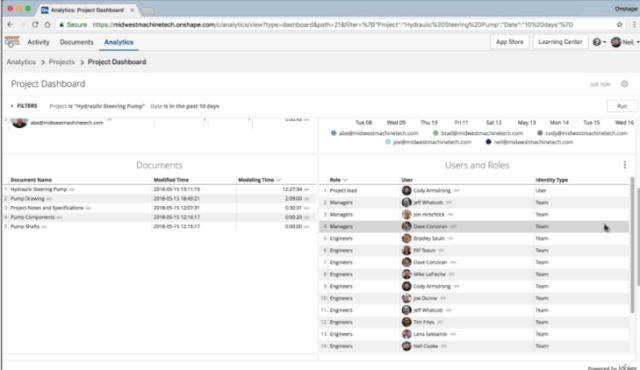The width and height of the screenshot is (640, 370).
Task: Click Joe Dunne avatar
Action: point(407,298)
